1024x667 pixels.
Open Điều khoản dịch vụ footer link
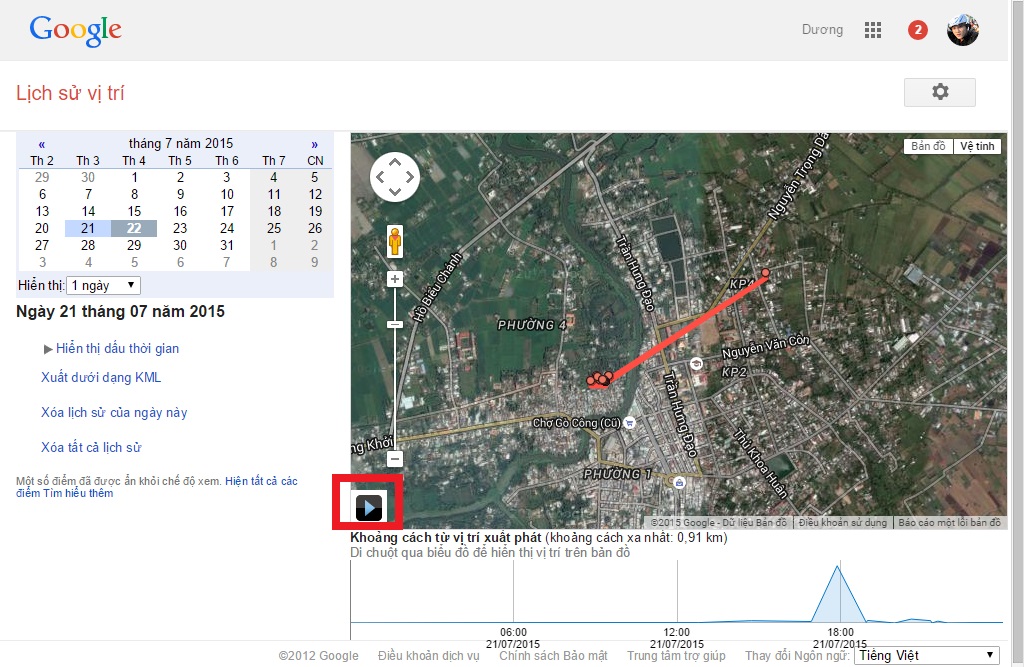tap(428, 656)
